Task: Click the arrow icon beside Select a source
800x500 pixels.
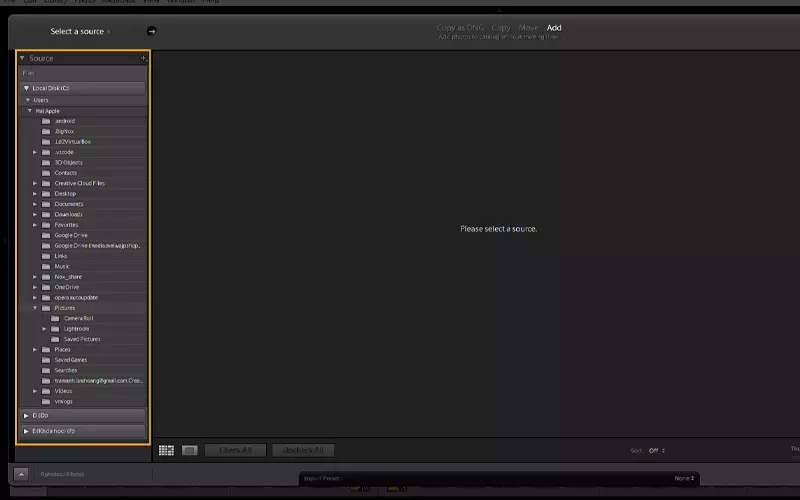Action: (152, 31)
